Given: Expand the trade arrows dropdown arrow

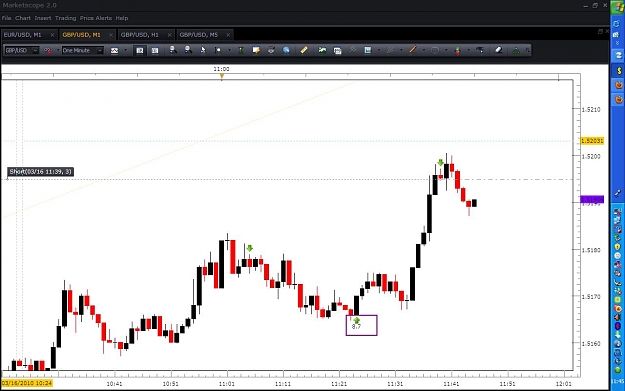Looking at the screenshot, I should pos(469,51).
